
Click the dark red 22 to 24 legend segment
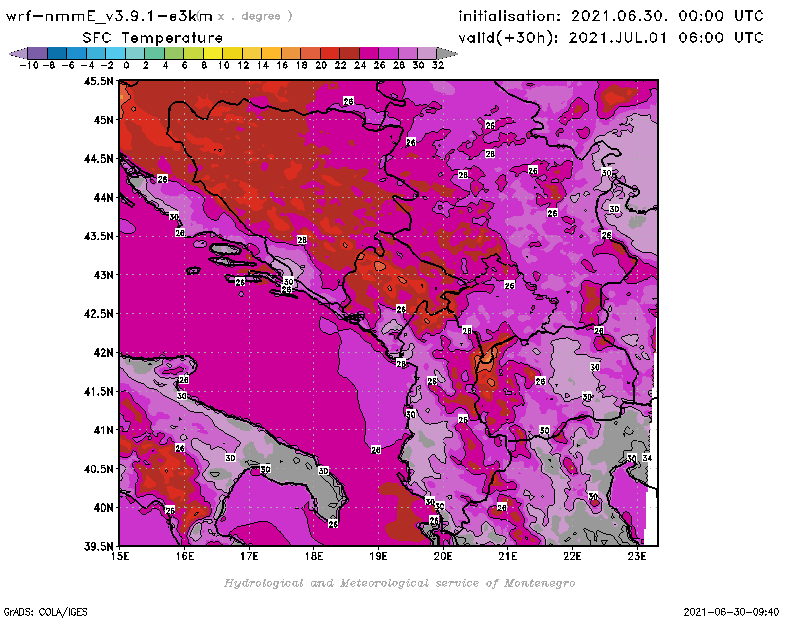349,53
